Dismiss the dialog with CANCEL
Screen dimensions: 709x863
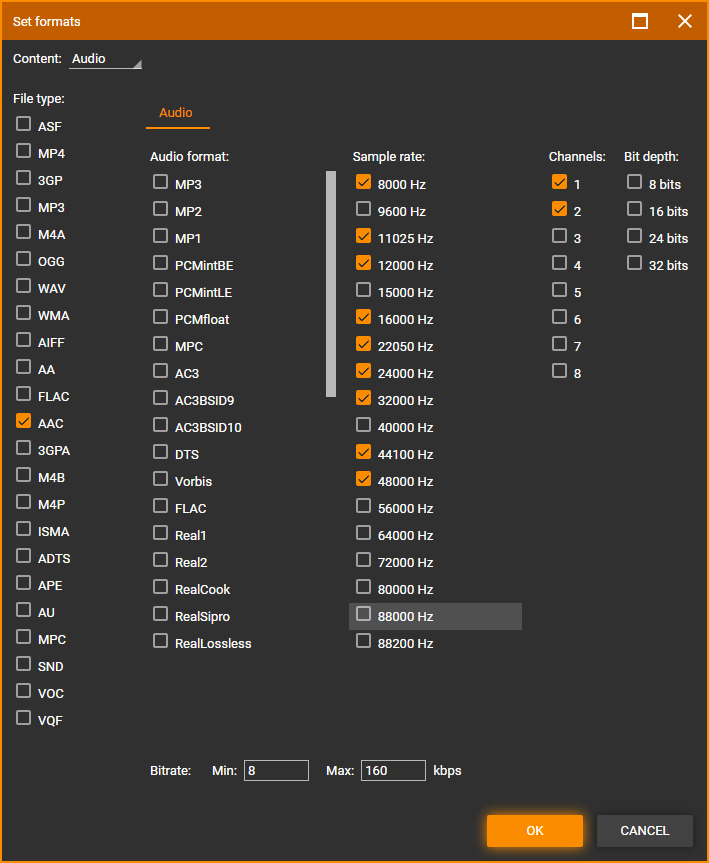tap(645, 831)
